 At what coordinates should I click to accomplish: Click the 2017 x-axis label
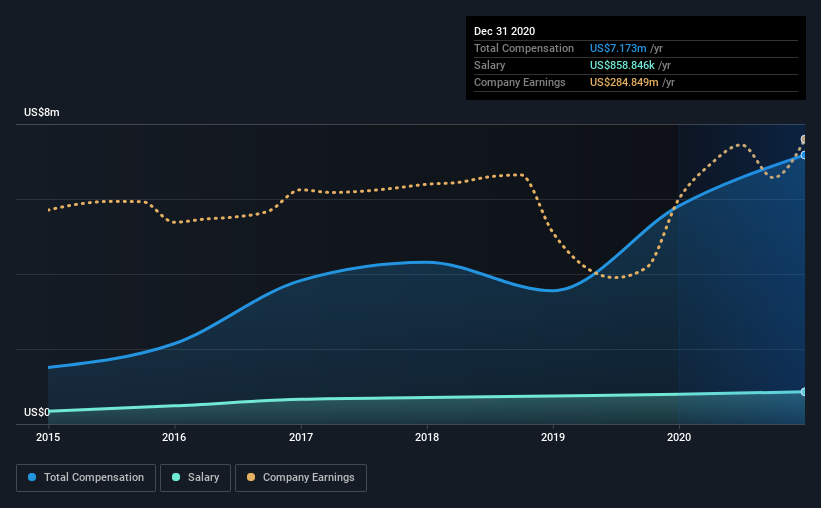pos(301,437)
